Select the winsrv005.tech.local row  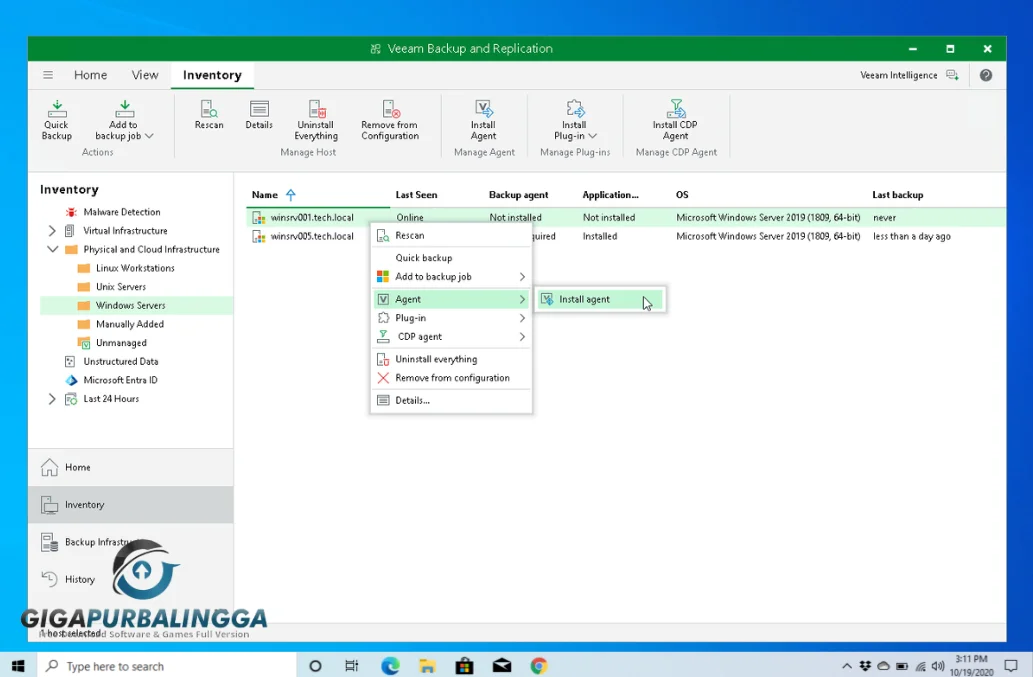coord(626,236)
